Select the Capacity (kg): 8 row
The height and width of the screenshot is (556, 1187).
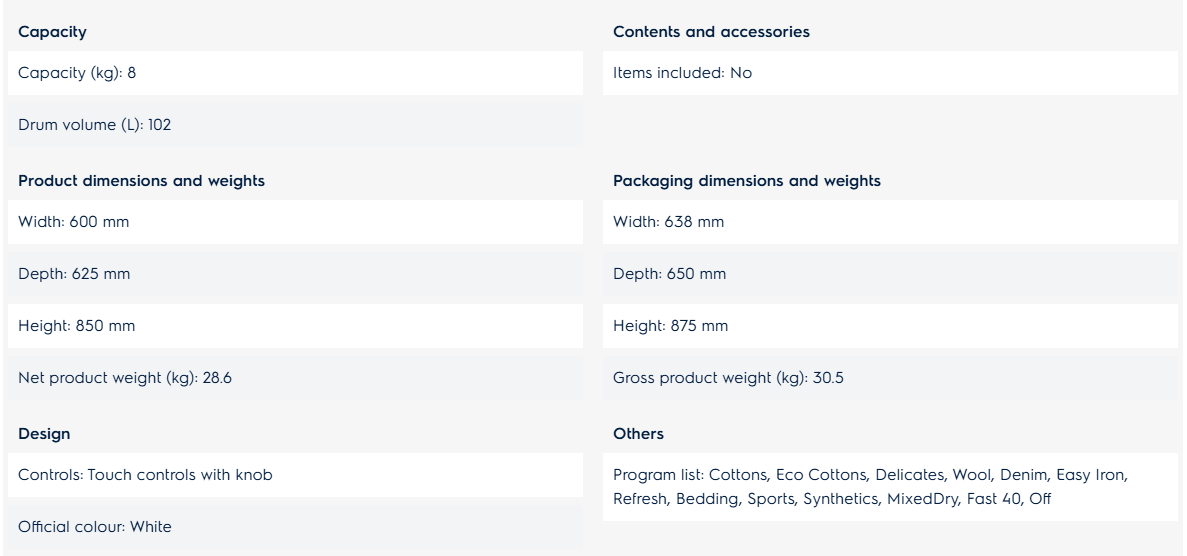295,73
